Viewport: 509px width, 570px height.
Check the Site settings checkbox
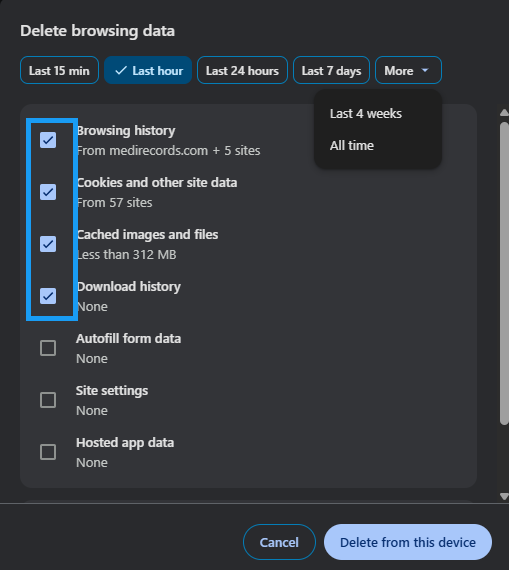48,400
